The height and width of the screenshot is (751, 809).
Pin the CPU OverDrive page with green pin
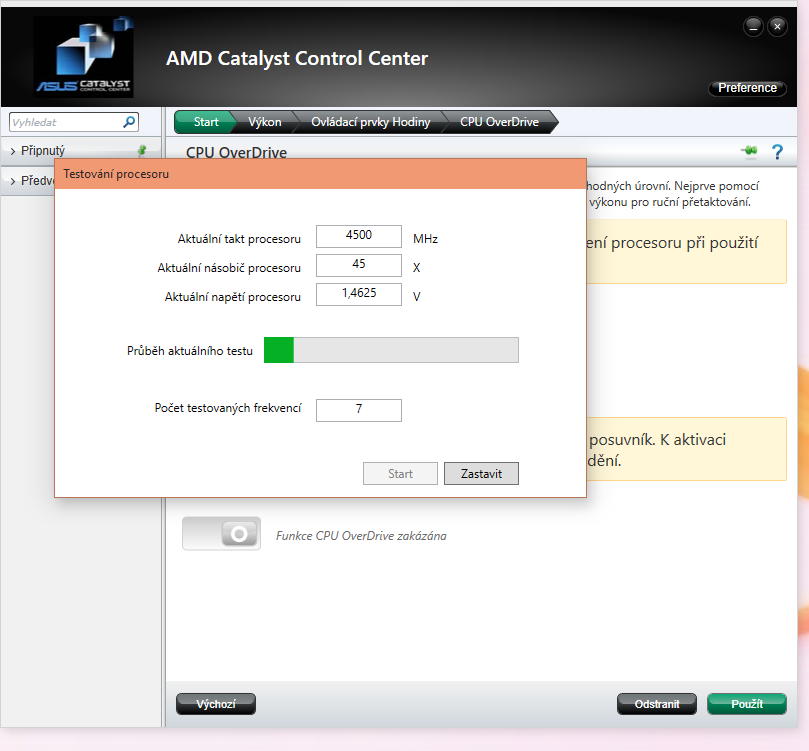[750, 151]
